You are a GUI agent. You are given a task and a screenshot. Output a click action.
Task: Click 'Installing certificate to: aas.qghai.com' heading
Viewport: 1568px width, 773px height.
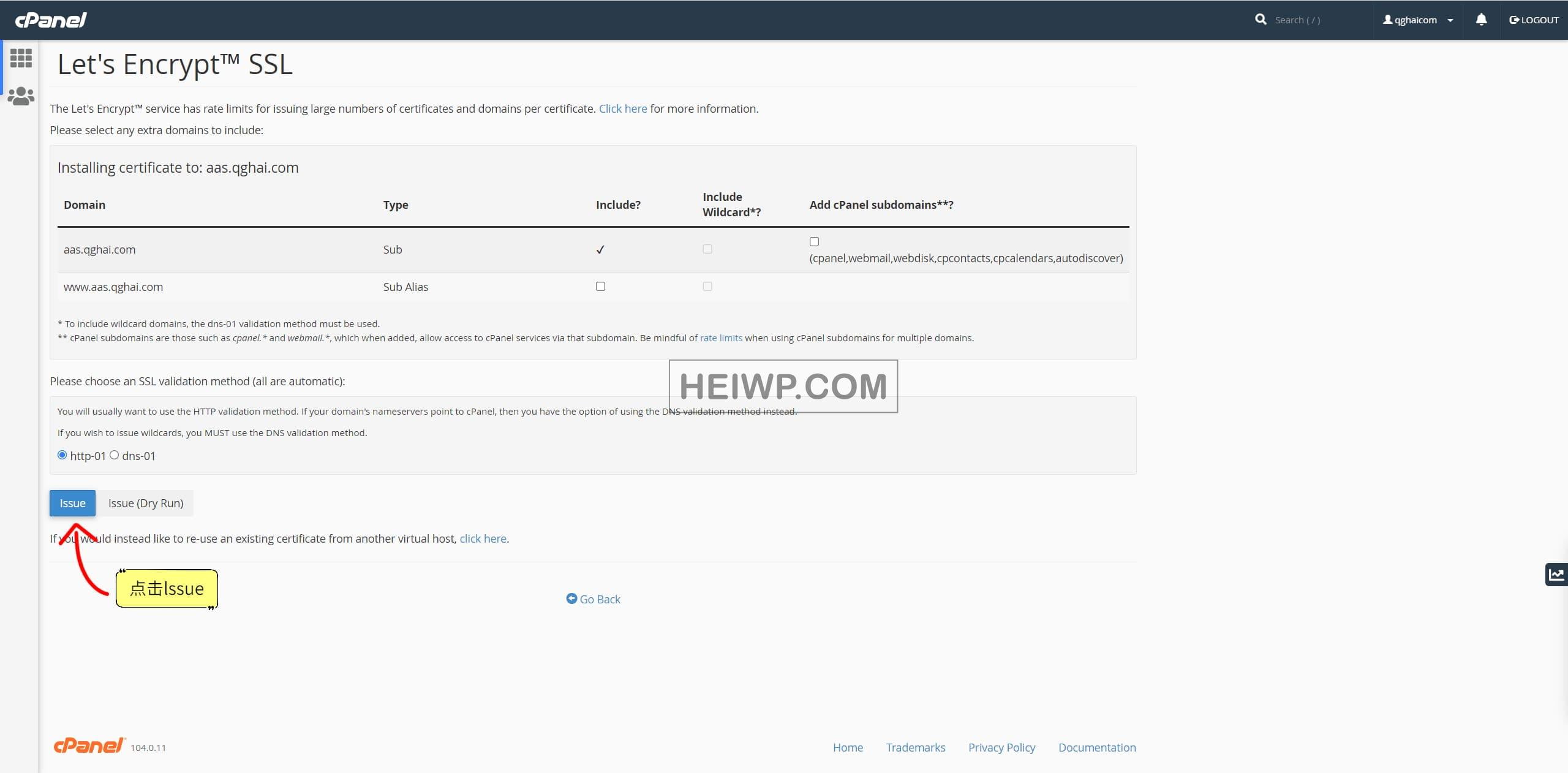click(x=178, y=167)
